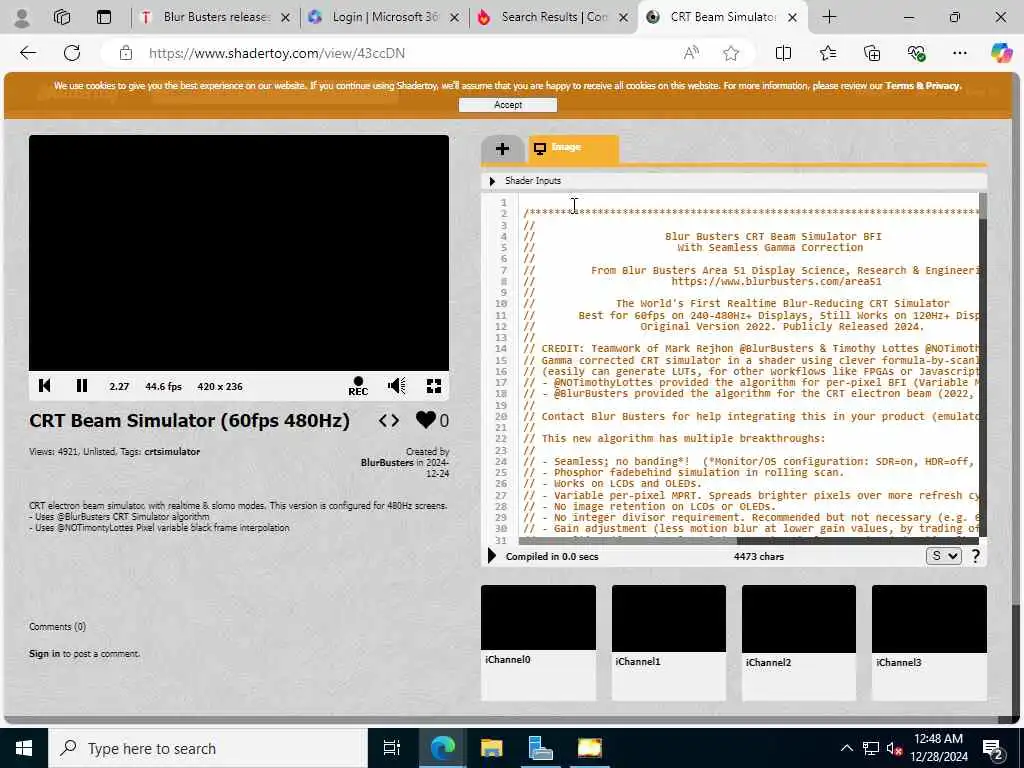Open the BlurBusters author profile
1024x768 pixels.
387,462
